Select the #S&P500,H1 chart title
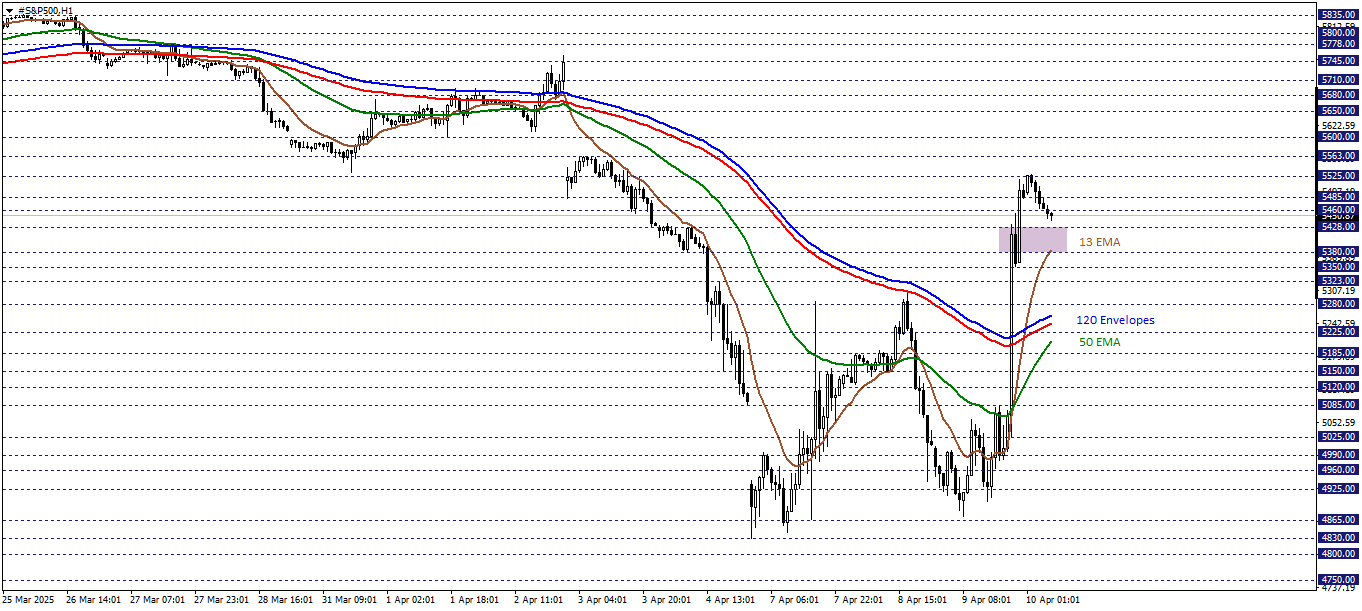The width and height of the screenshot is (1362, 611). pyautogui.click(x=46, y=10)
